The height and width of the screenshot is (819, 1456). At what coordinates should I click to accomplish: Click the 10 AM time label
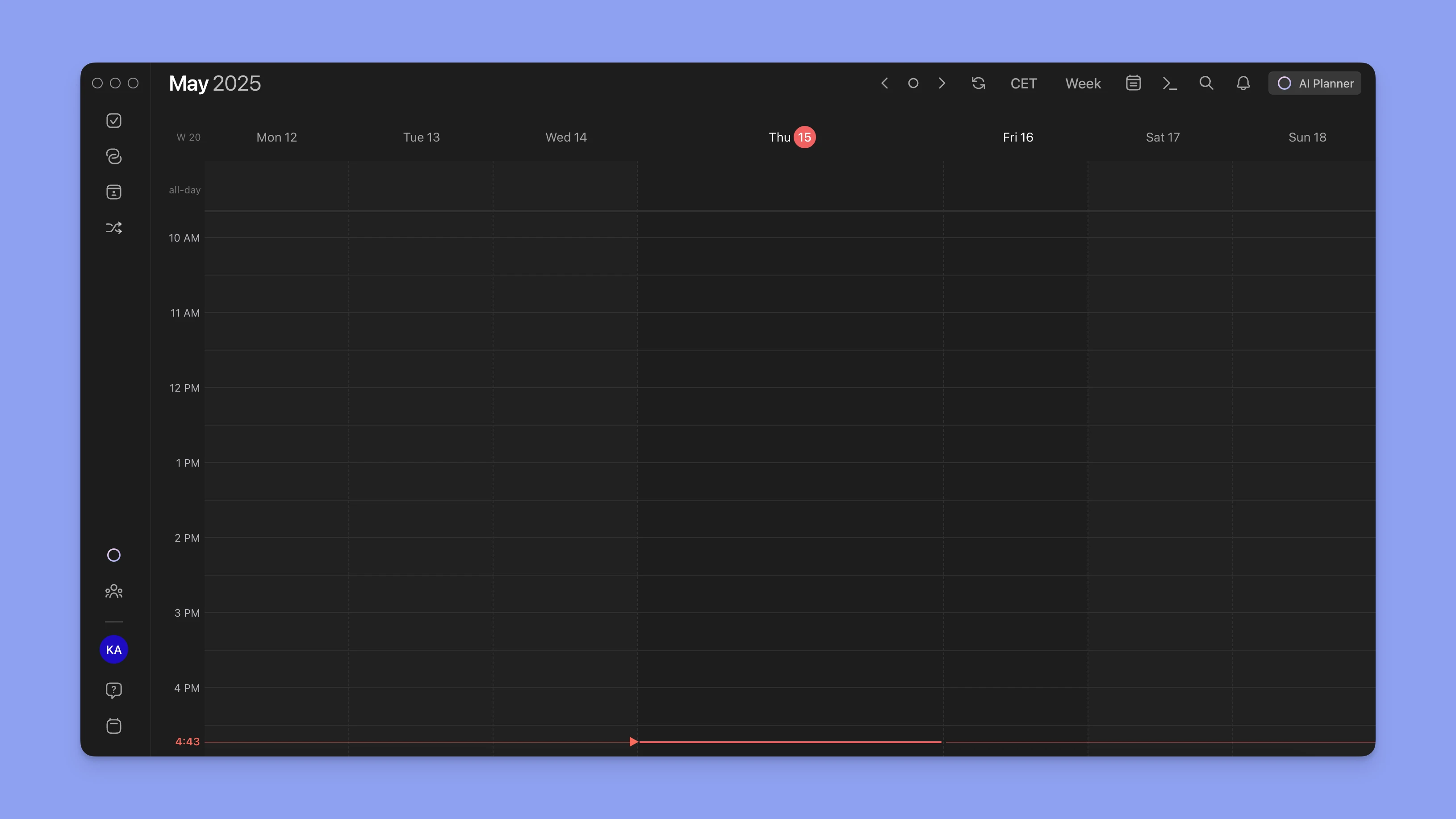[x=184, y=238]
